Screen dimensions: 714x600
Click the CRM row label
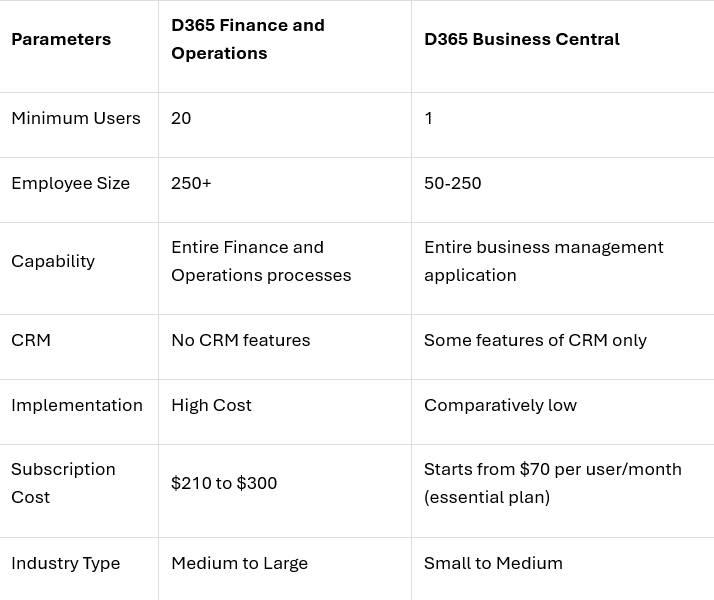coord(31,341)
